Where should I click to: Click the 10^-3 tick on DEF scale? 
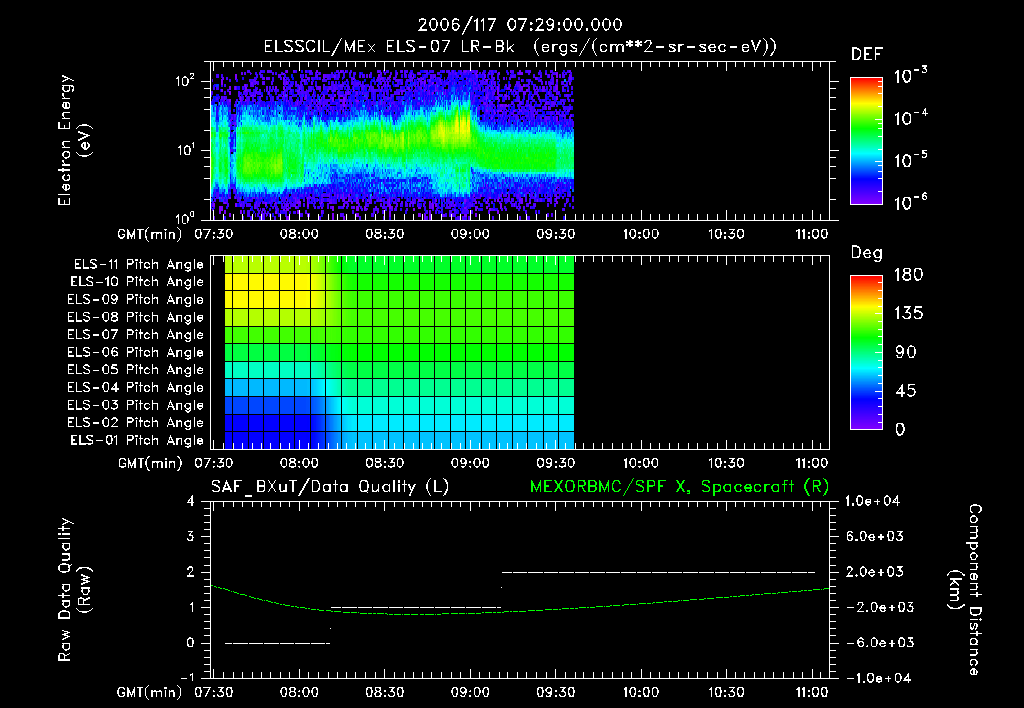[910, 76]
